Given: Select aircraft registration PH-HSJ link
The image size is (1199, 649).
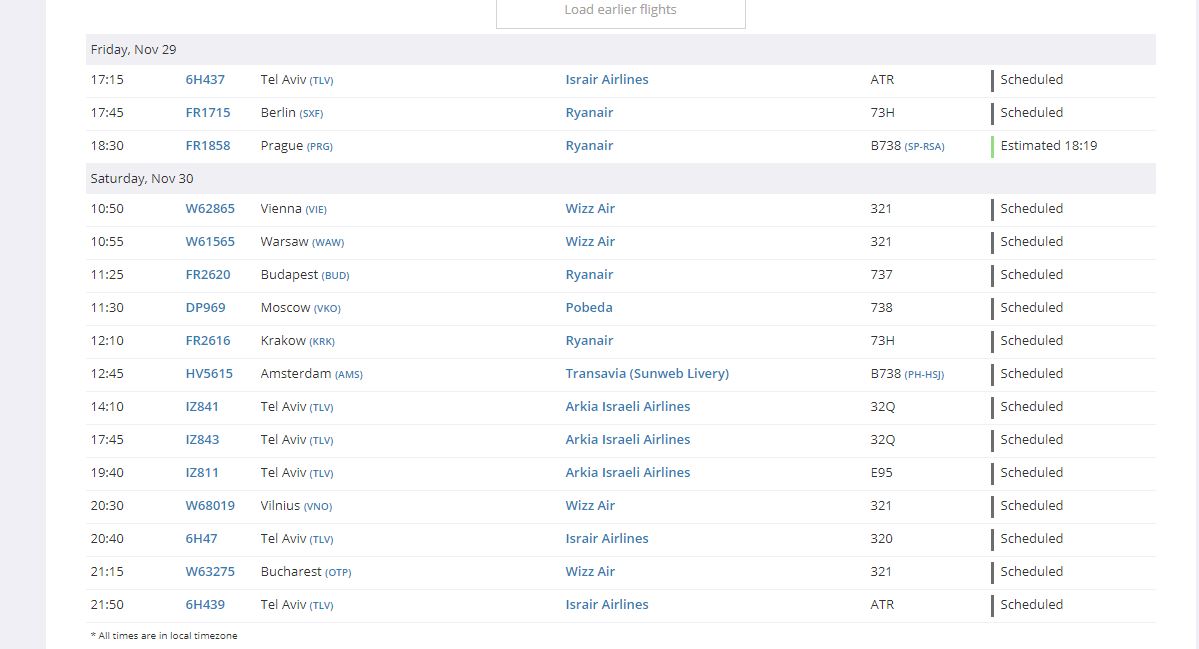Looking at the screenshot, I should click(924, 375).
